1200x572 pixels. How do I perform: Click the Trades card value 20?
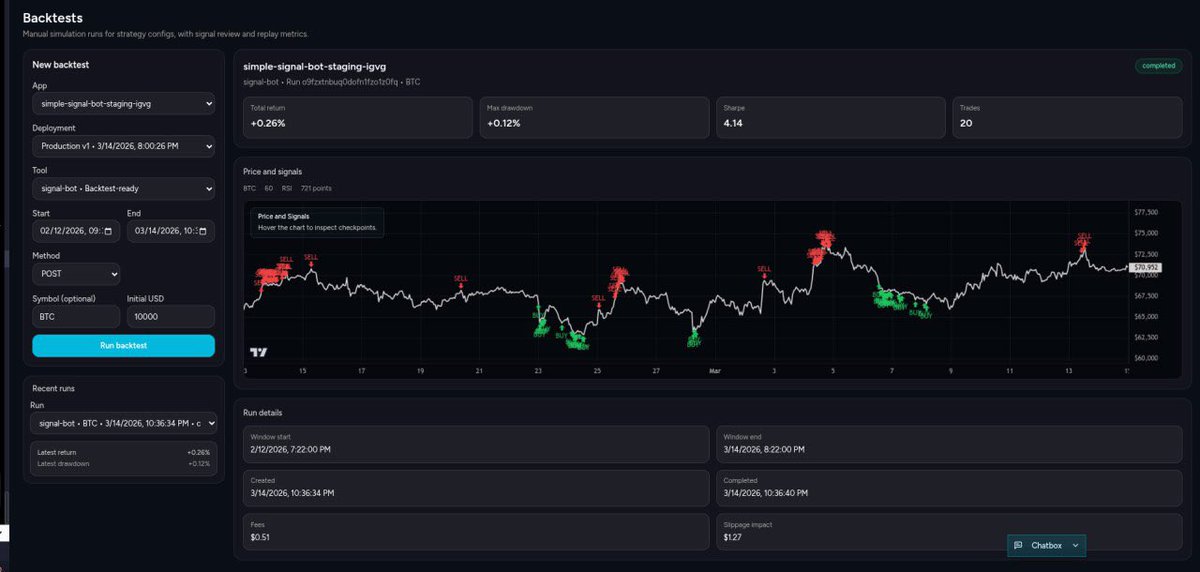pyautogui.click(x=967, y=123)
